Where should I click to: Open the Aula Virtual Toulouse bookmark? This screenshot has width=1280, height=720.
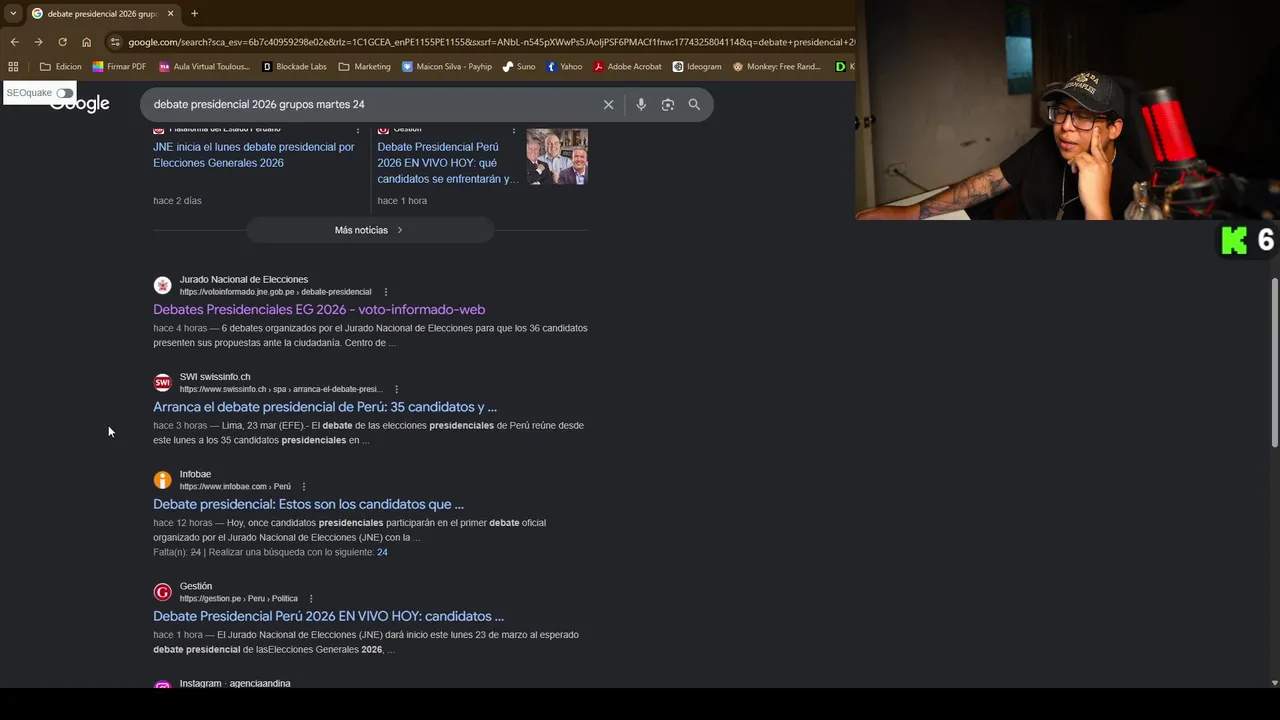click(x=204, y=67)
